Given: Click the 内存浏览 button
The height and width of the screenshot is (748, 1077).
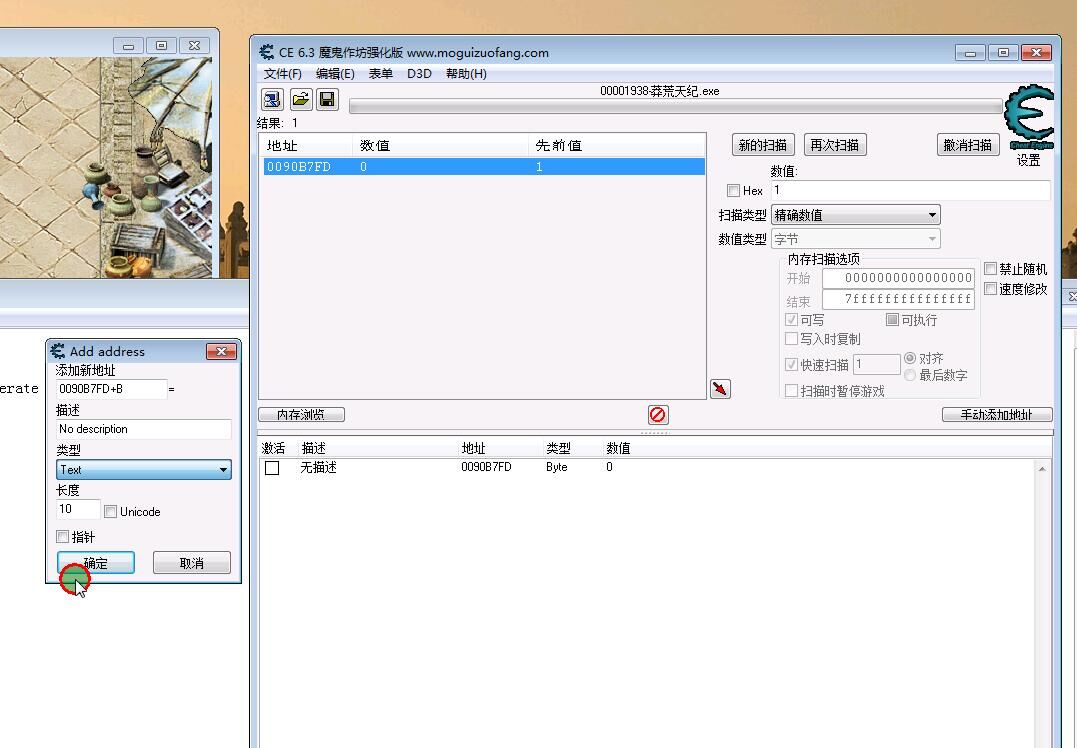Looking at the screenshot, I should 301,414.
